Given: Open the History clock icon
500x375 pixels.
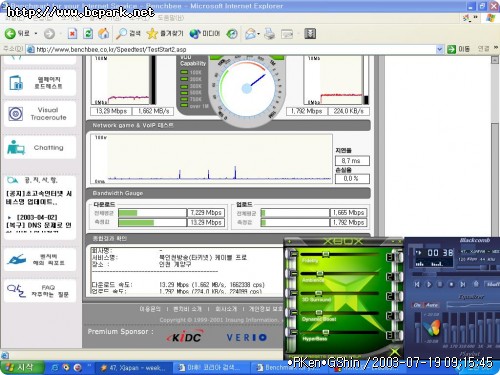Looking at the screenshot, I should [x=232, y=34].
